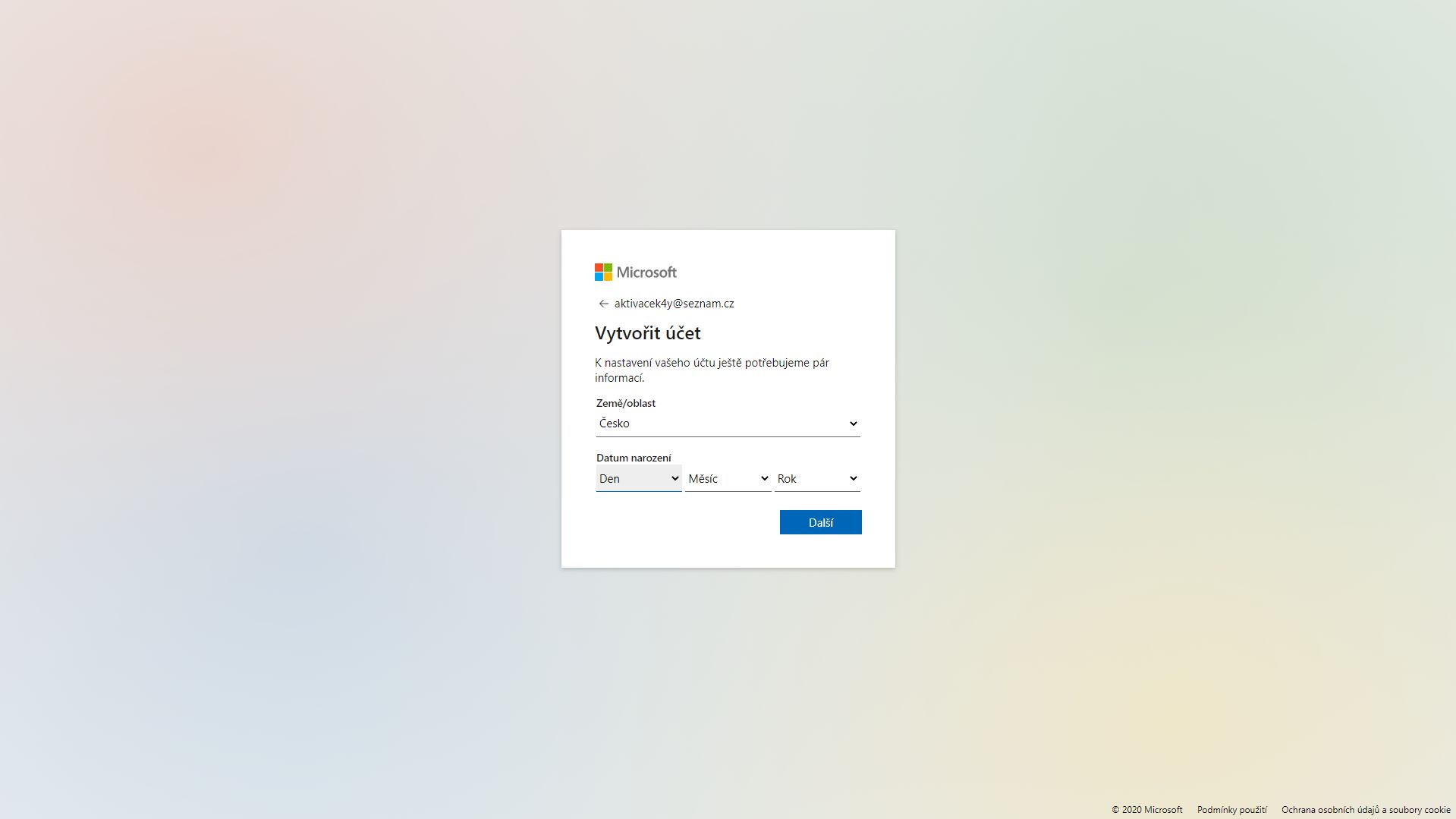Click the chevron arrow of the Země/oblast field
Image resolution: width=1456 pixels, height=819 pixels.
[x=853, y=424]
